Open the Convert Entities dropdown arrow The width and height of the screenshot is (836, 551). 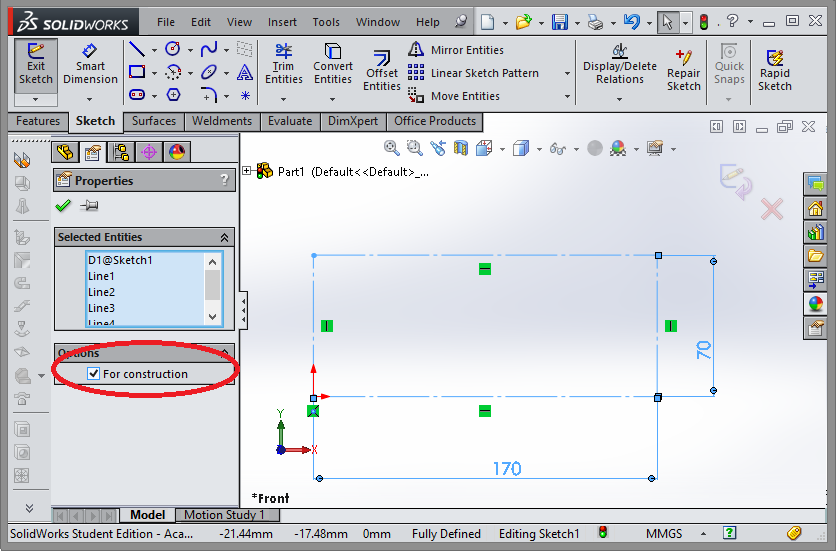(332, 99)
